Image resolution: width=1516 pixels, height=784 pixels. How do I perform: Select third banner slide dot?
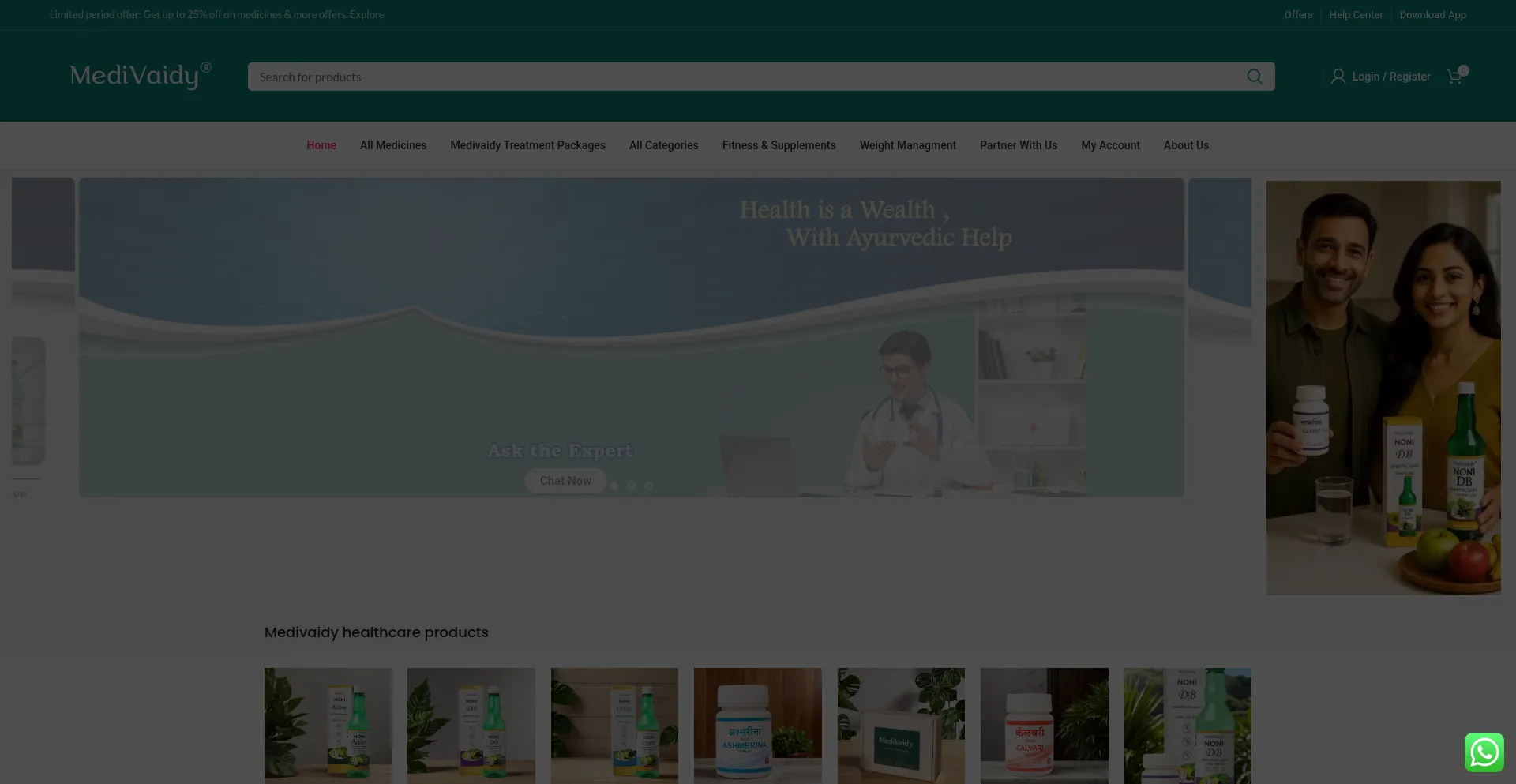(x=649, y=486)
